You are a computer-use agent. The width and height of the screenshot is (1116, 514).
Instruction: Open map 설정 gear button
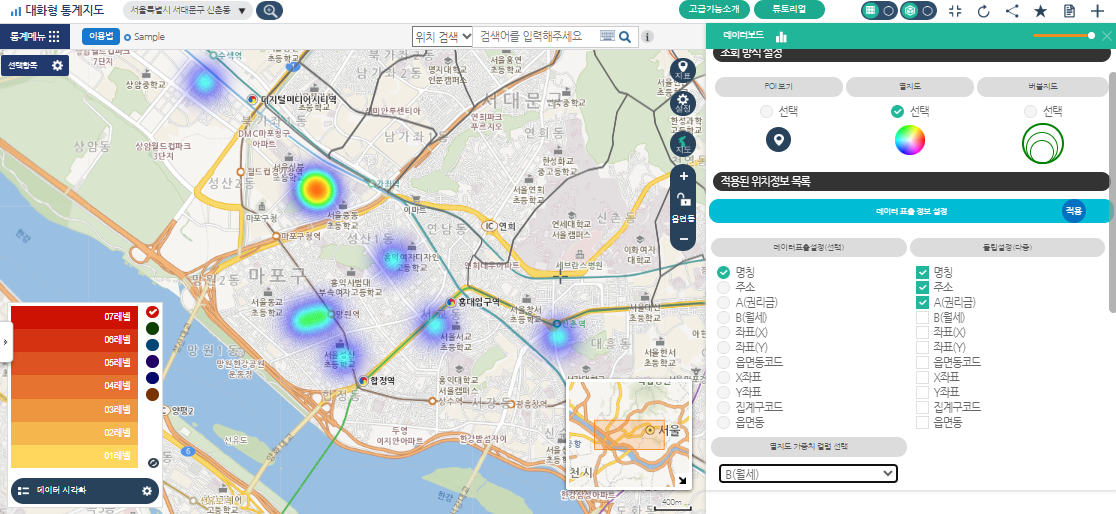coord(683,104)
